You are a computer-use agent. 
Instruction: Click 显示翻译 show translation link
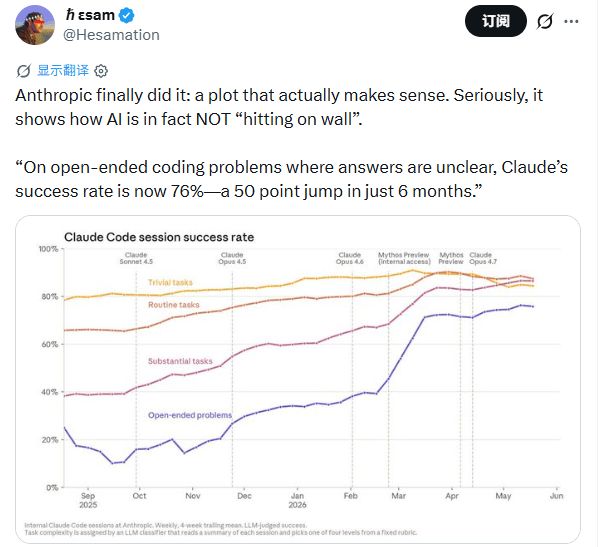63,70
